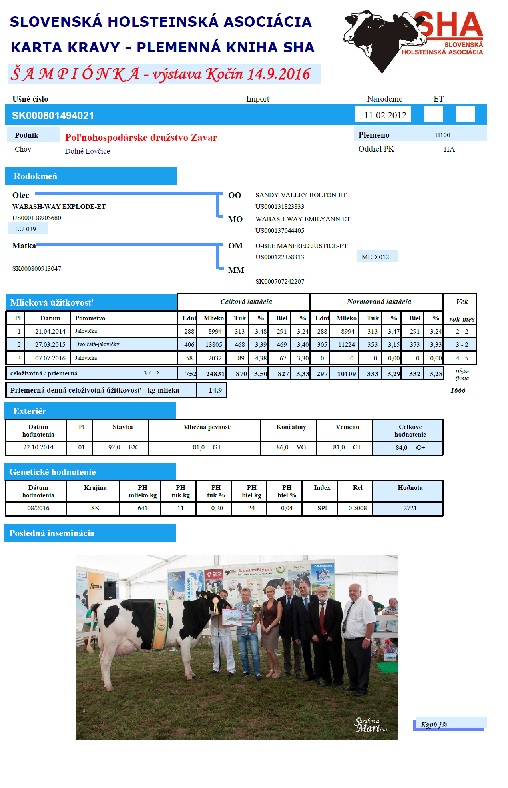
Task: Open the Rodokmeň section header
Action: click(91, 176)
